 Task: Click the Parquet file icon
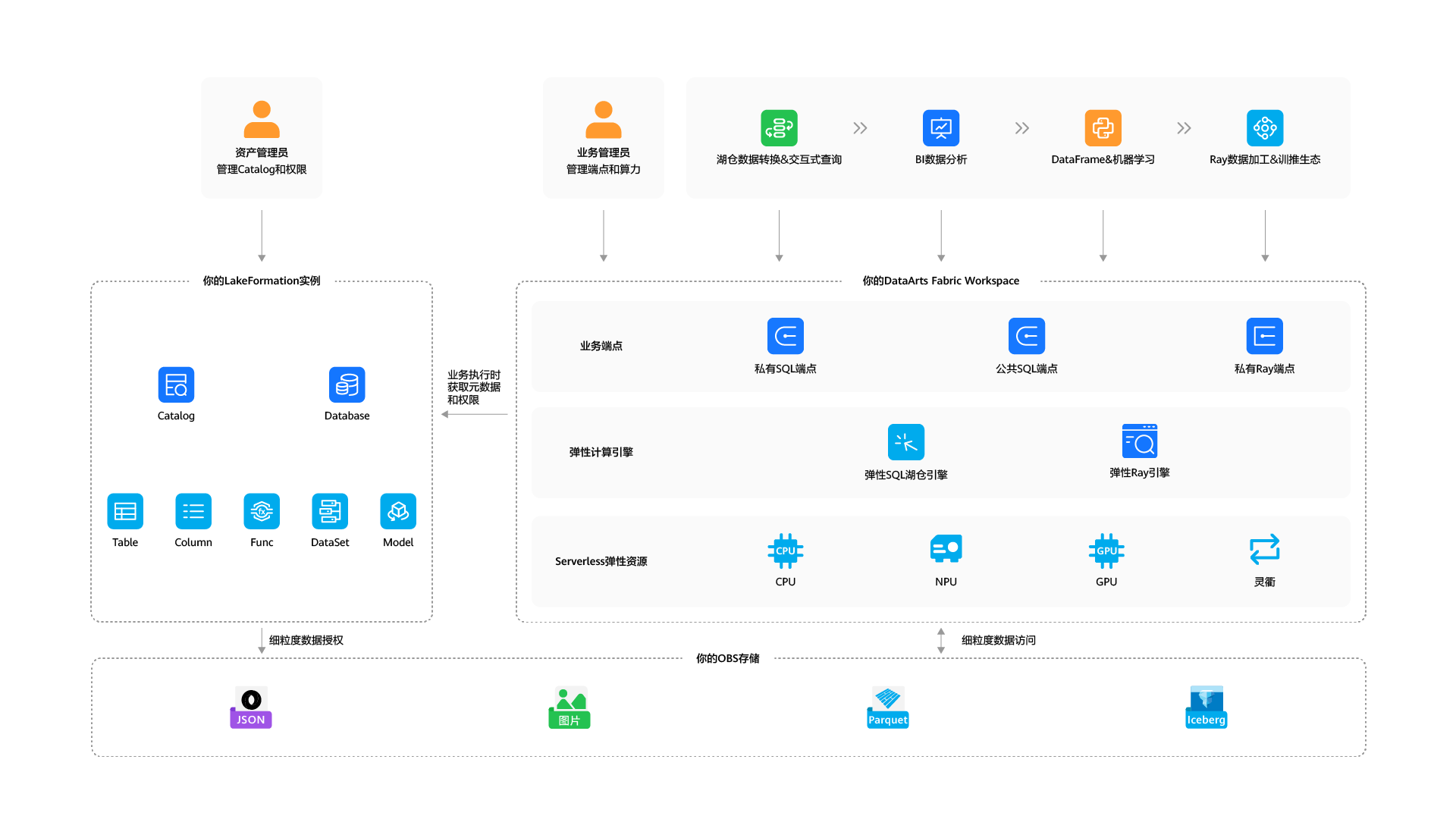pyautogui.click(x=887, y=708)
